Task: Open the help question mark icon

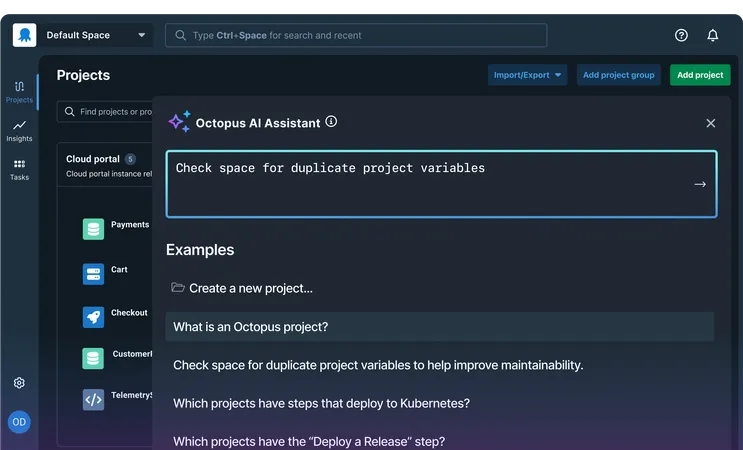Action: (x=682, y=35)
